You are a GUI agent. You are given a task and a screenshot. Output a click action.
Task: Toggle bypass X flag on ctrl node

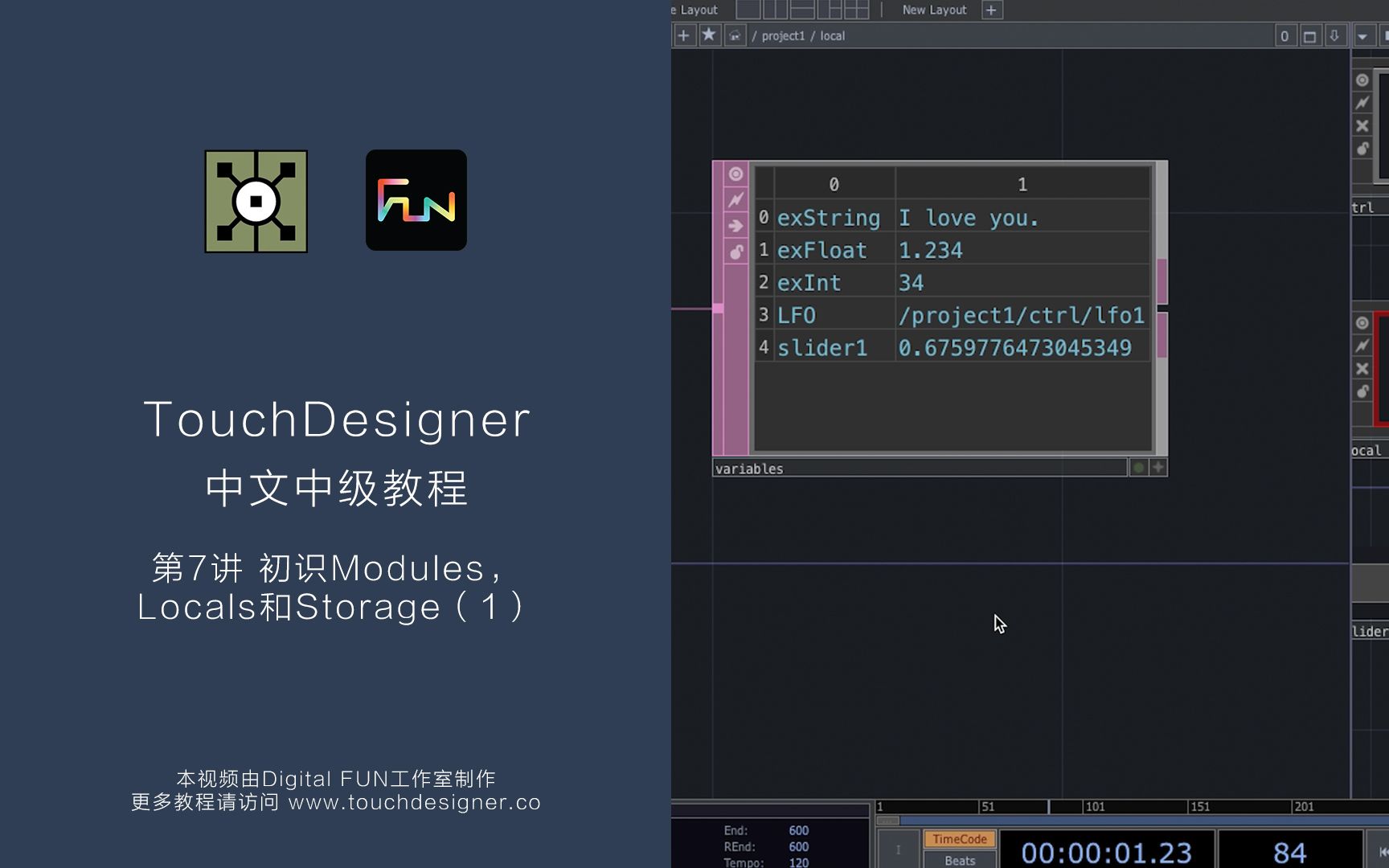1362,126
